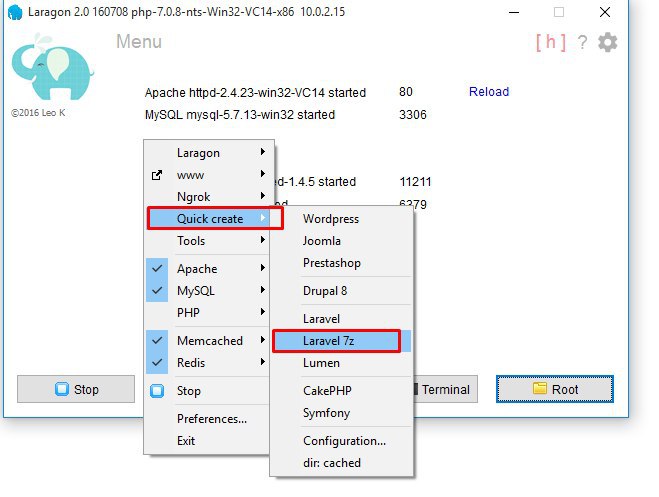This screenshot has height=497, width=659.
Task: Choose Laravel 7z from submenu
Action: pos(342,341)
